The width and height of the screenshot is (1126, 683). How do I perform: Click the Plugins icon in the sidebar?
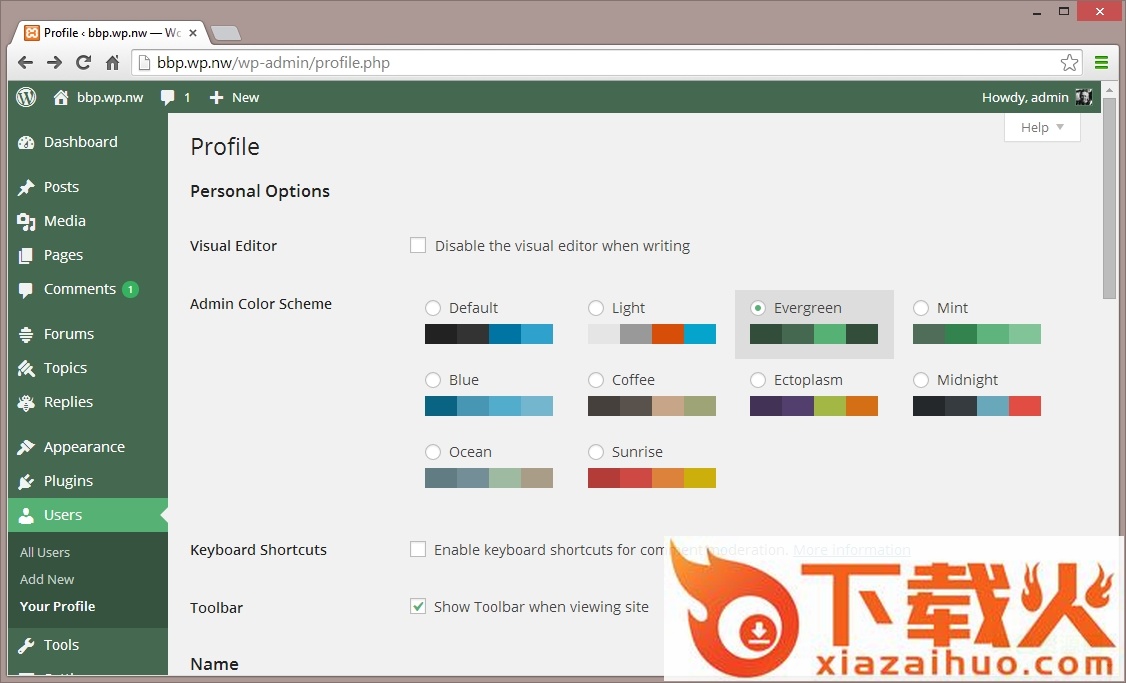pos(27,481)
